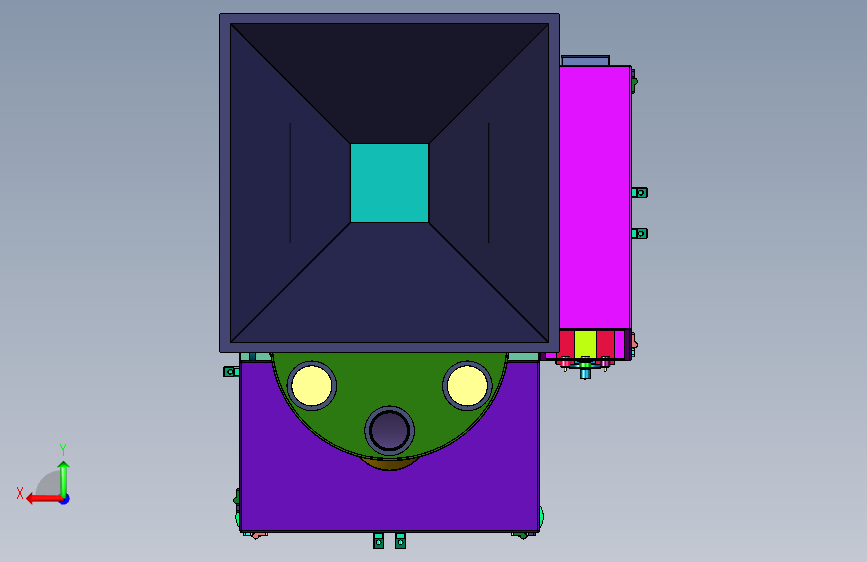This screenshot has height=562, width=867.
Task: Select the green lug left of purple housing
Action: [x=231, y=372]
